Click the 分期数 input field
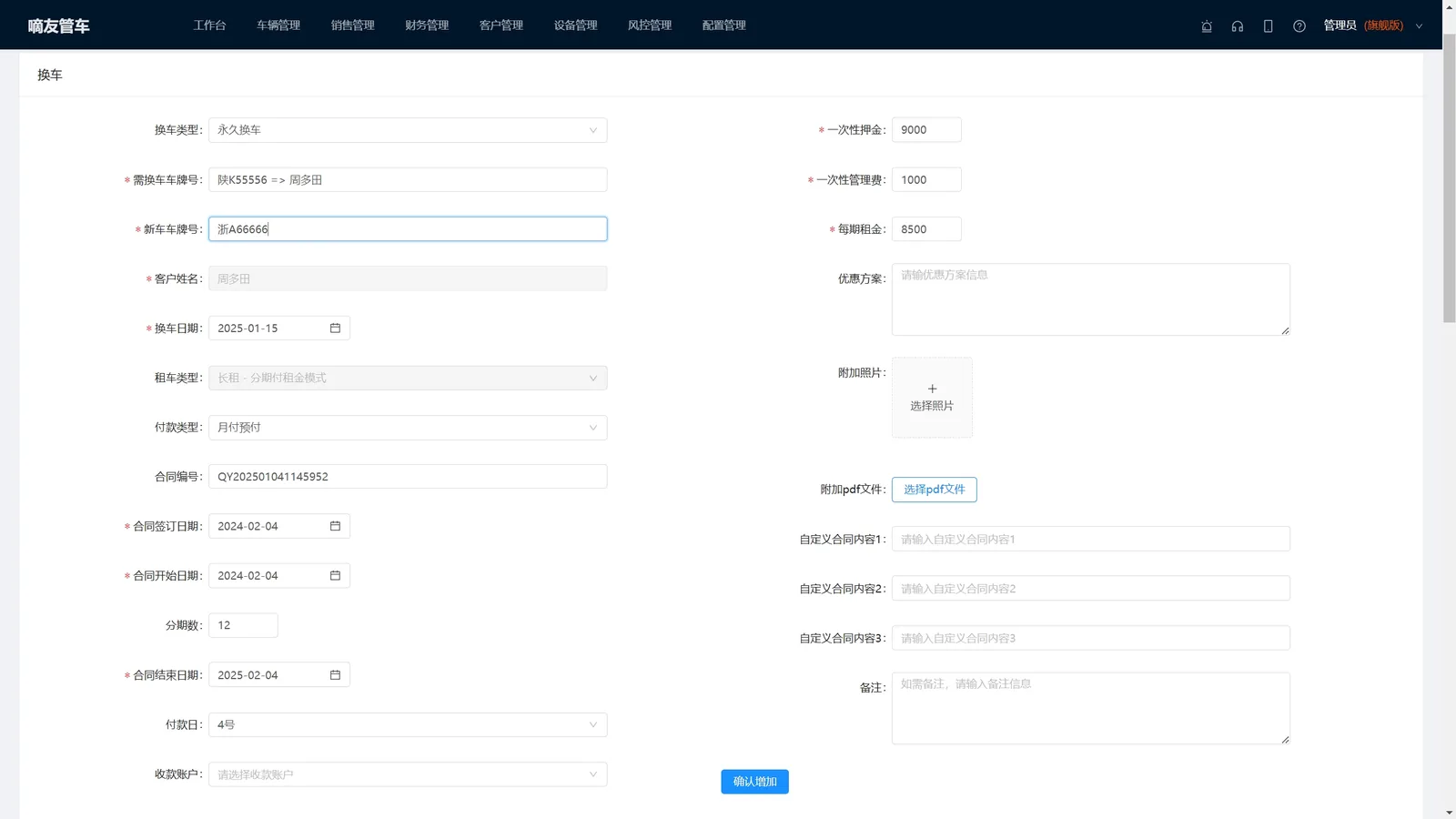This screenshot has height=819, width=1456. pyautogui.click(x=243, y=625)
